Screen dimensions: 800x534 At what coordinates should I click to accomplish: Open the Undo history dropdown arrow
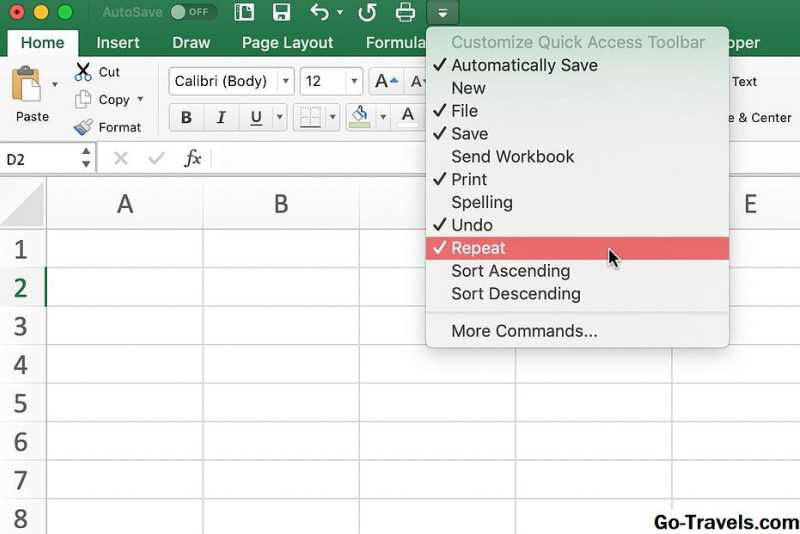pos(340,12)
